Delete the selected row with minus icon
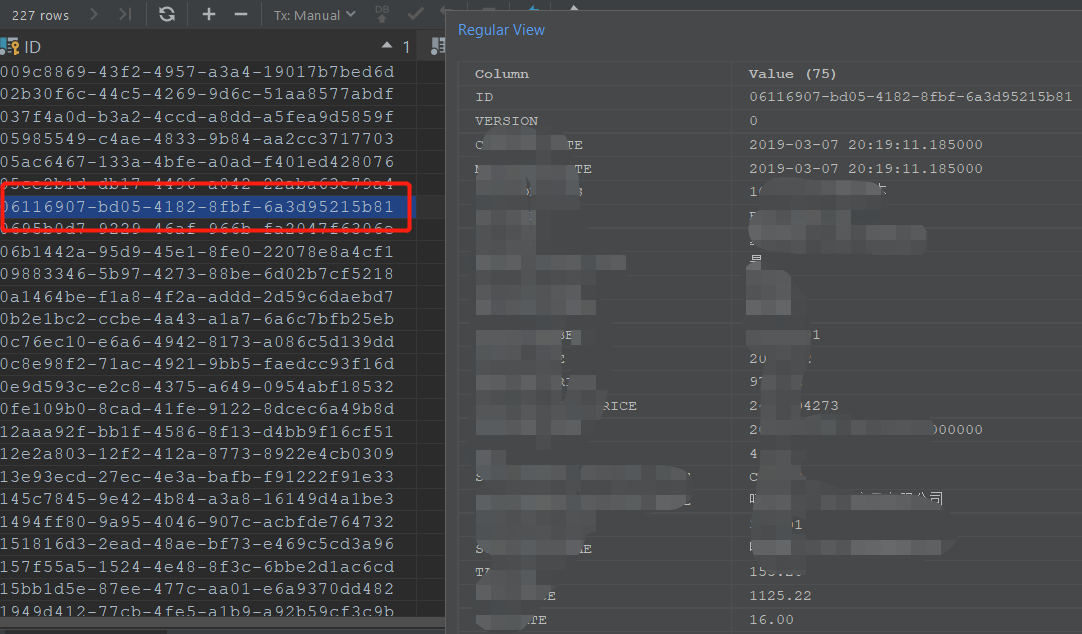The height and width of the screenshot is (634, 1082). (x=240, y=14)
